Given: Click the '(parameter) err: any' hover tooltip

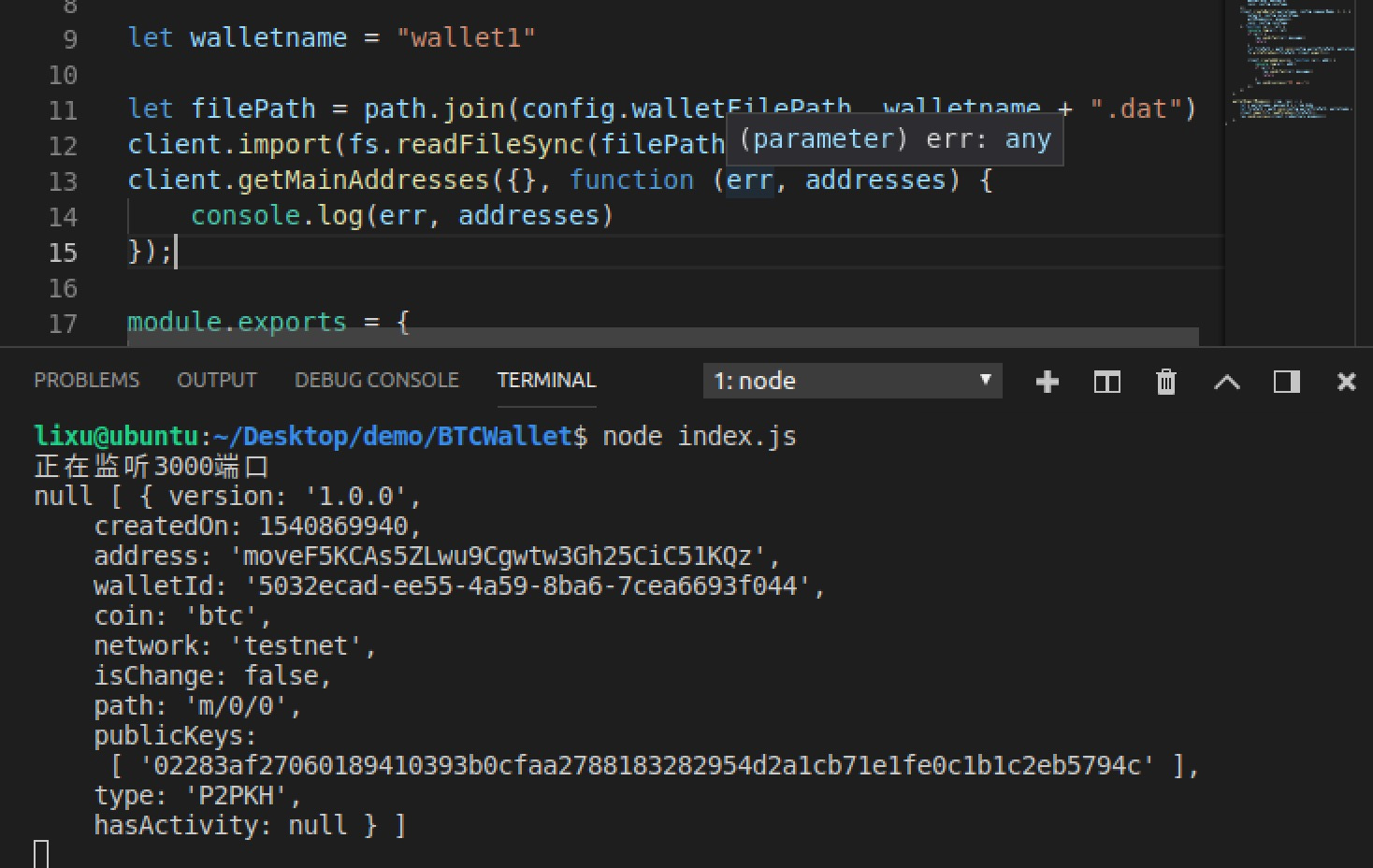Looking at the screenshot, I should (x=895, y=139).
